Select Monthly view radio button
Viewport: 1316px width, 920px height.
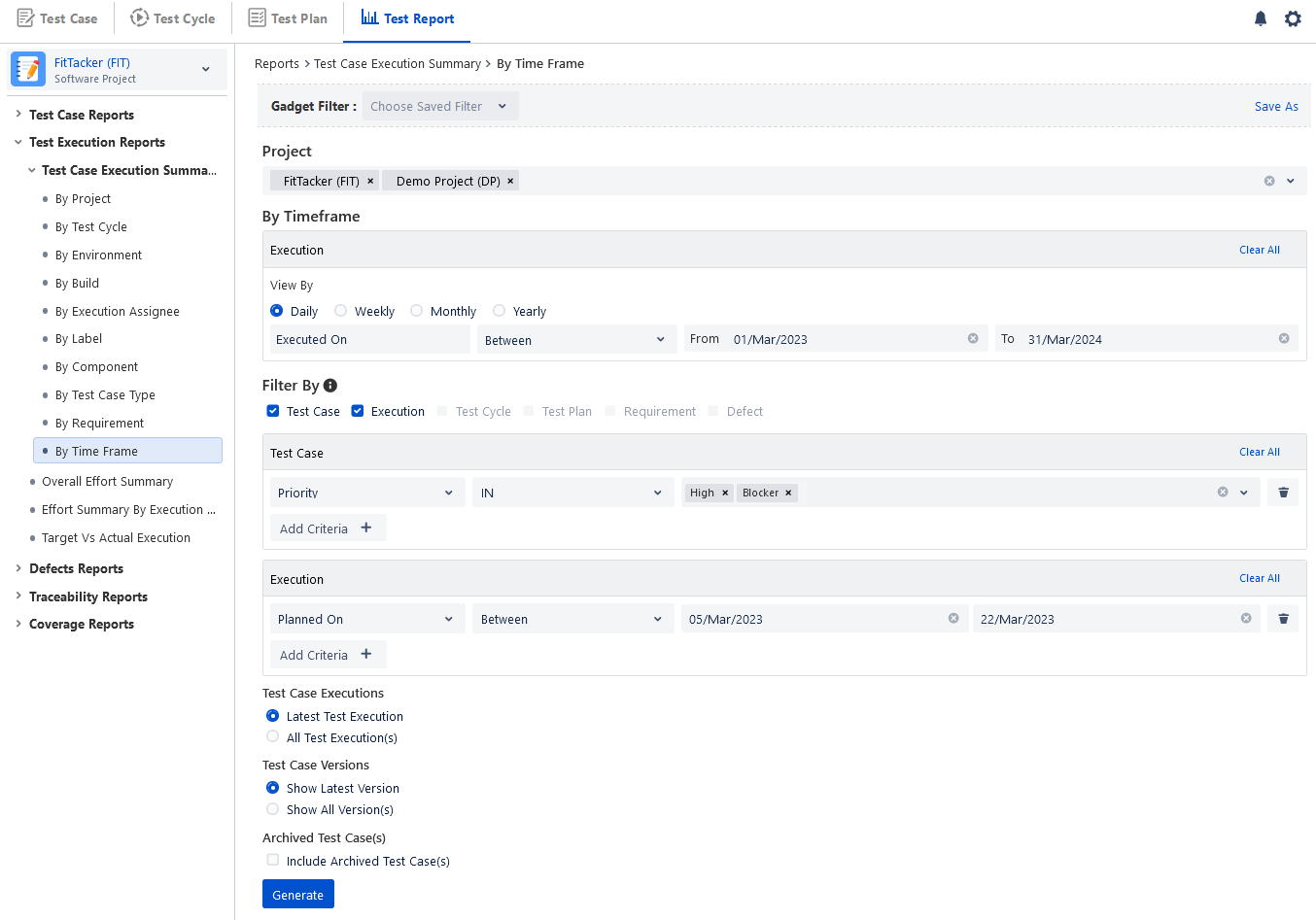click(417, 311)
